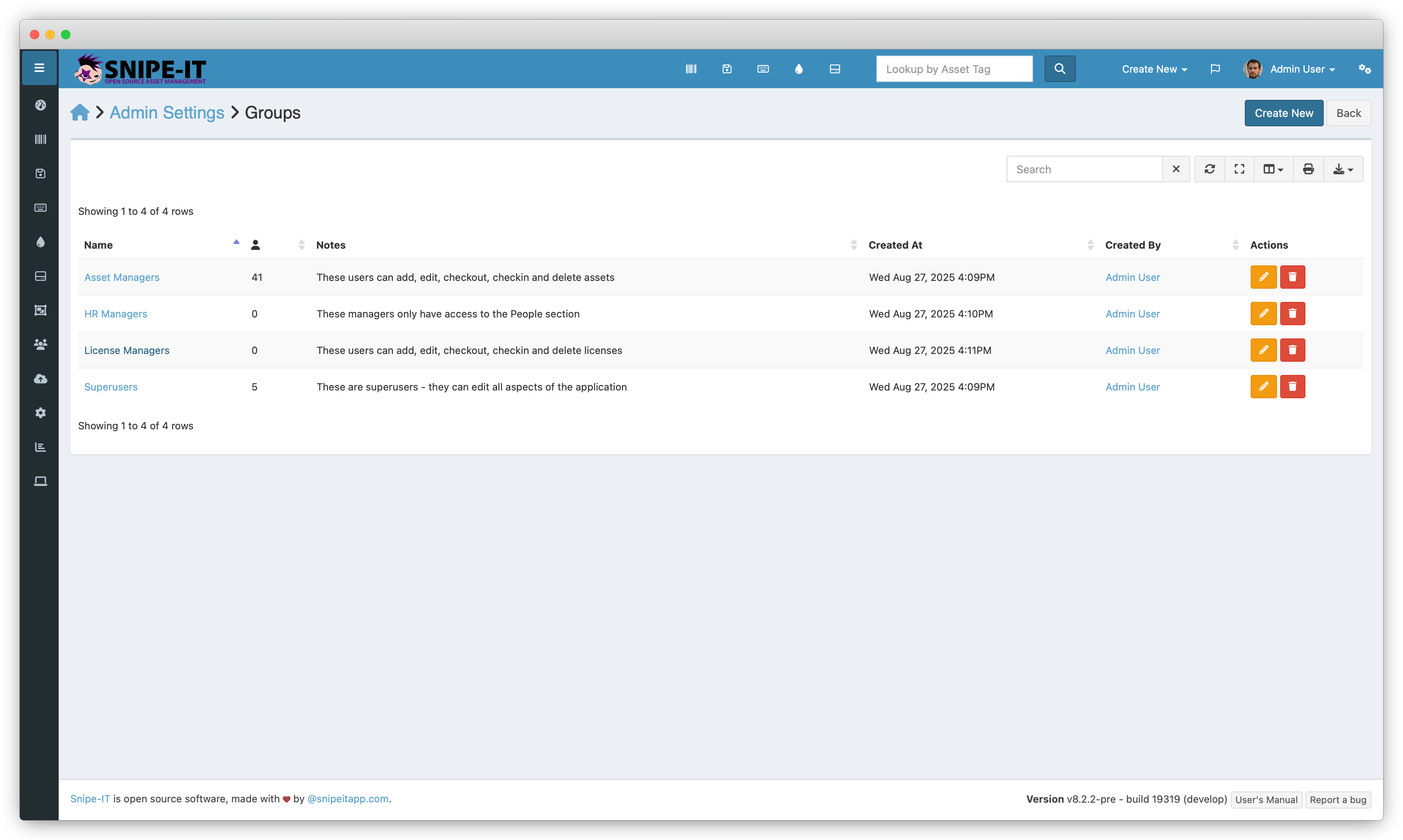1403x840 pixels.
Task: Open the Asset Managers group link
Action: 122,277
